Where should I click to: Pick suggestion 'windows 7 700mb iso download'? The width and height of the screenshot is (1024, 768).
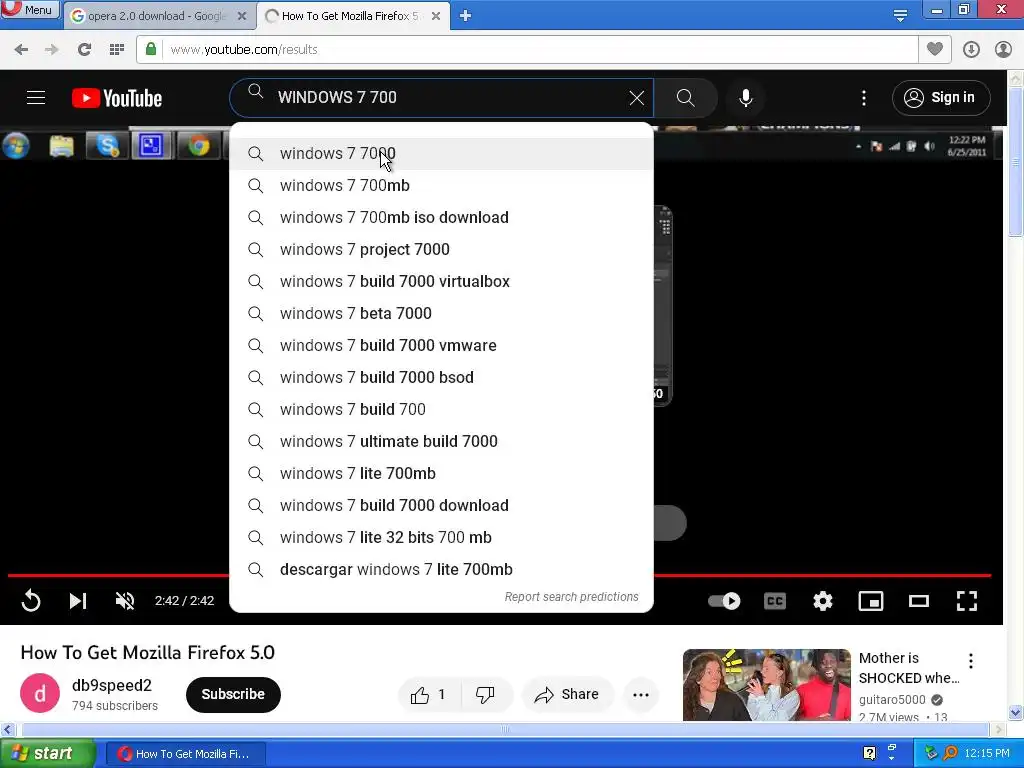click(441, 217)
